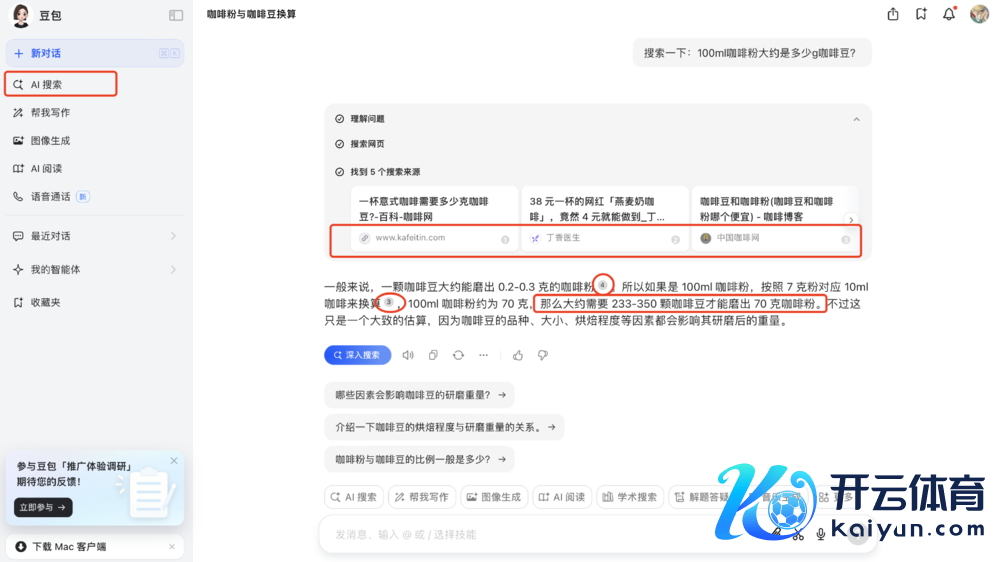Open 帮我写作 in the sidebar
1000x562 pixels.
(50, 112)
